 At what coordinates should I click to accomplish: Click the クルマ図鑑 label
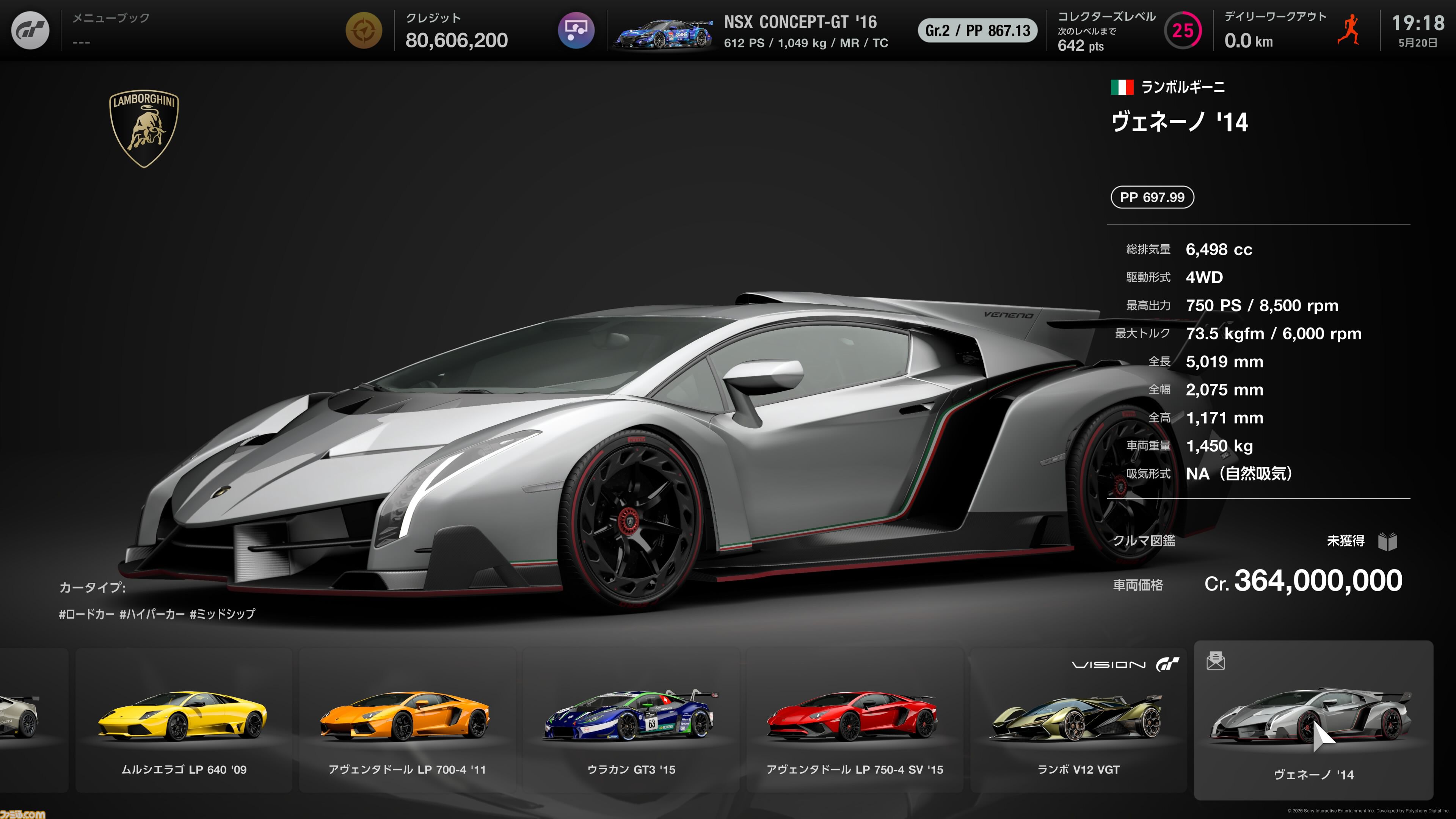[1144, 541]
